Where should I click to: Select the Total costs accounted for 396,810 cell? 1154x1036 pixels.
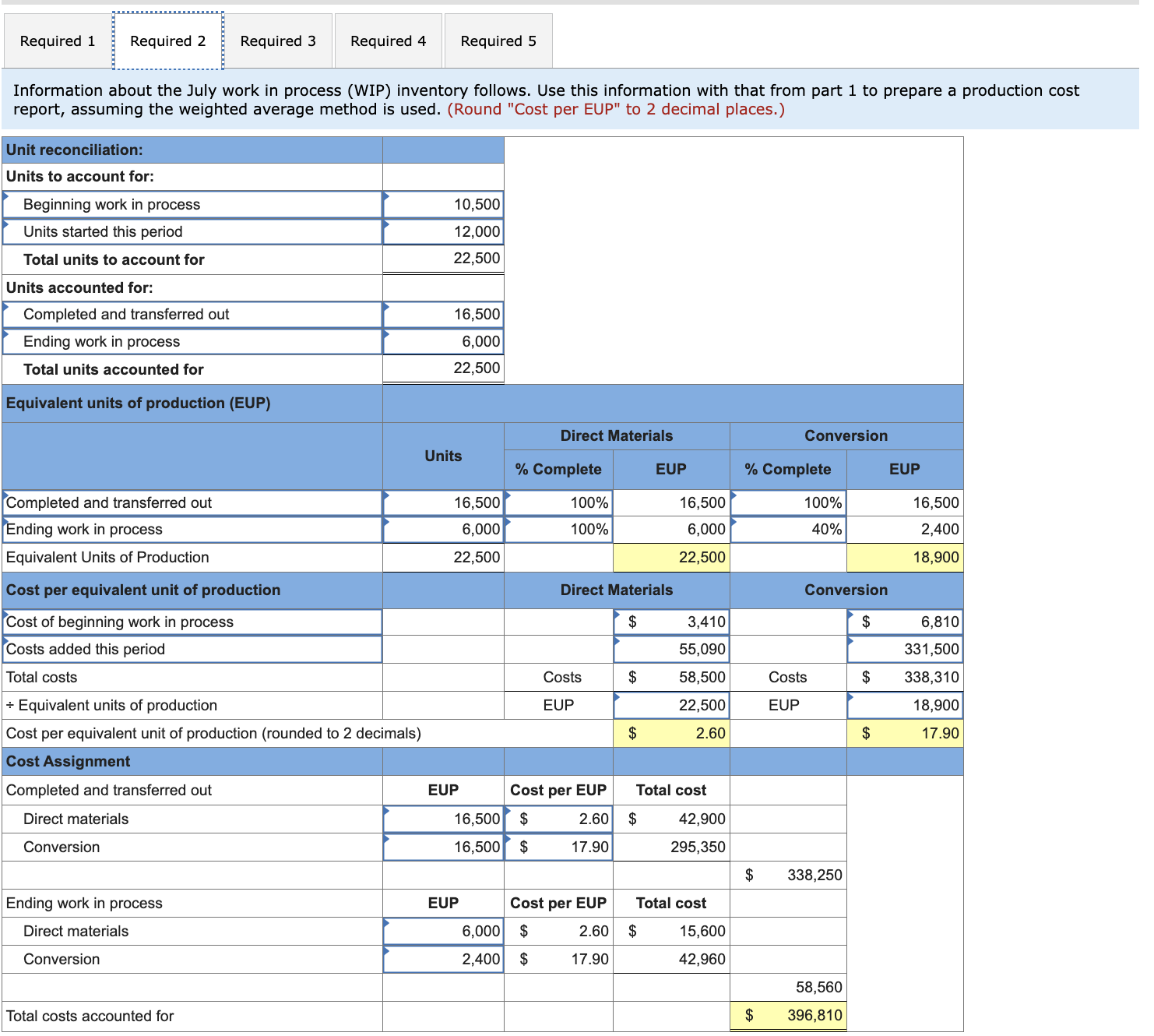point(788,1015)
